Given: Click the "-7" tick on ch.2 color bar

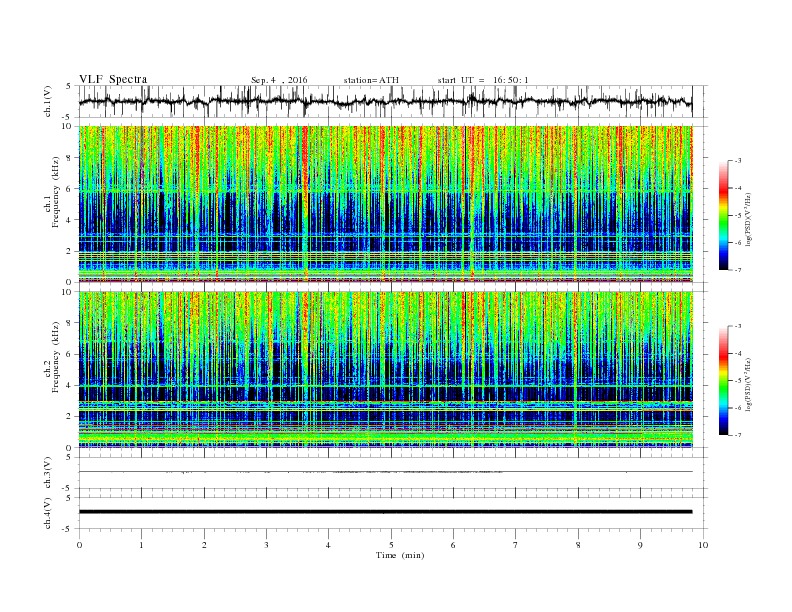Looking at the screenshot, I should tap(737, 435).
